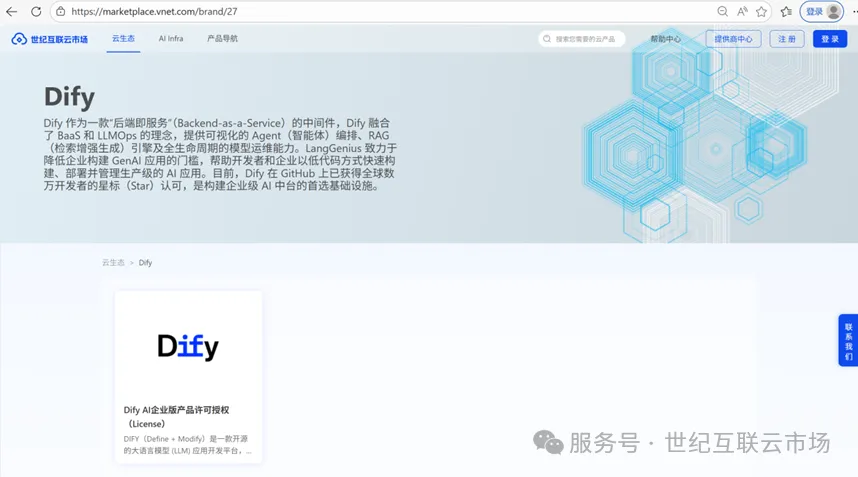858x477 pixels.
Task: Select the 云生态 tab
Action: [123, 39]
